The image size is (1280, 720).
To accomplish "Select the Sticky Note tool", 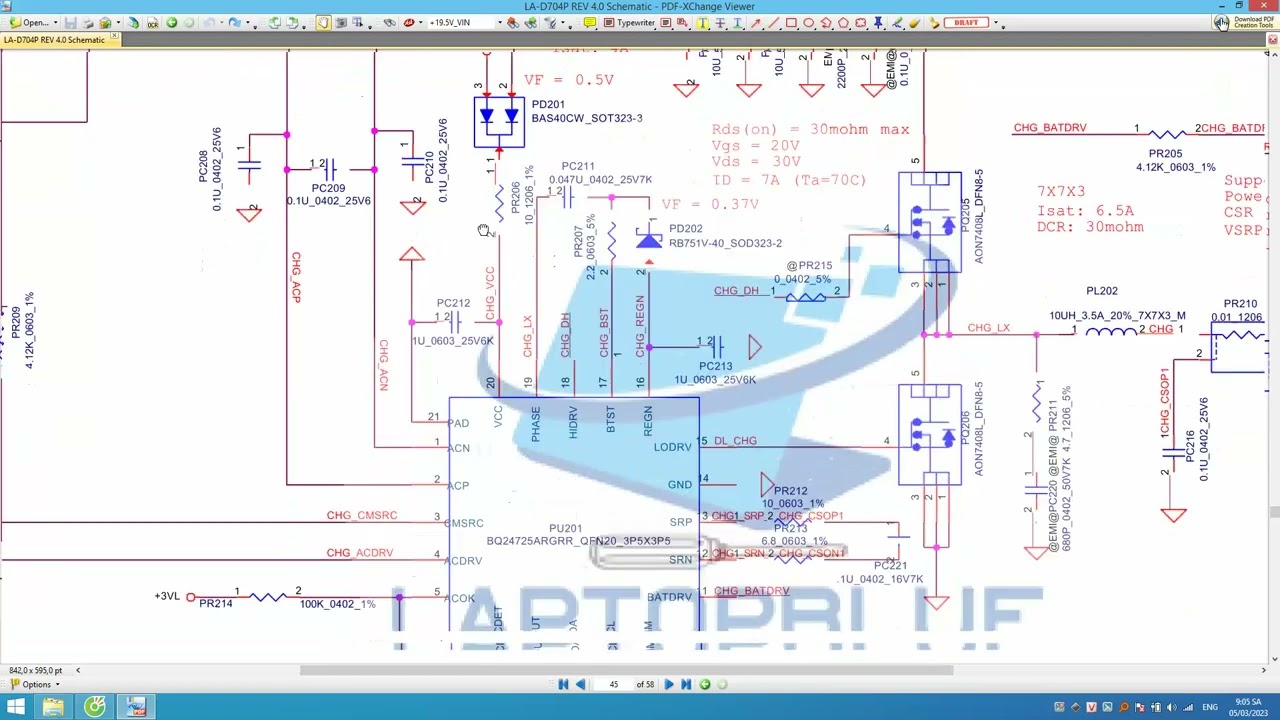I will pos(590,22).
